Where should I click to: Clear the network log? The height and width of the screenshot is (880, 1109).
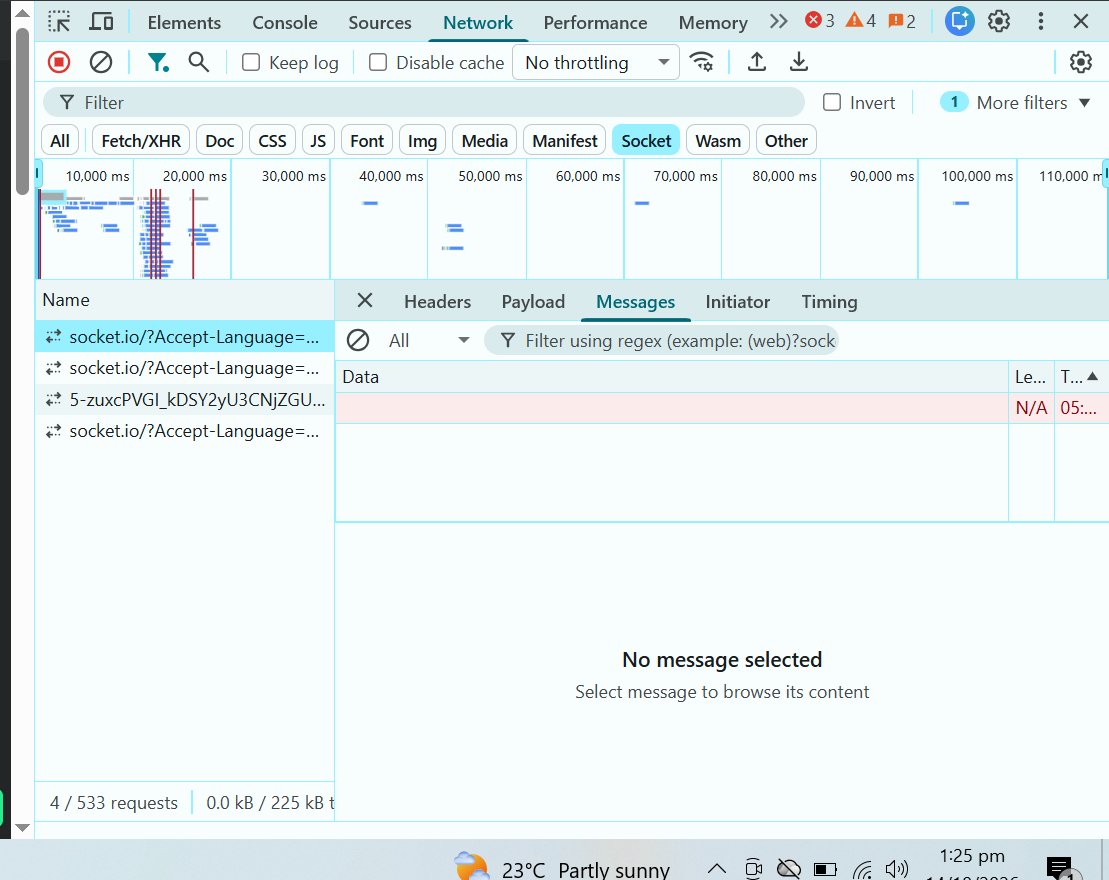pyautogui.click(x=101, y=62)
